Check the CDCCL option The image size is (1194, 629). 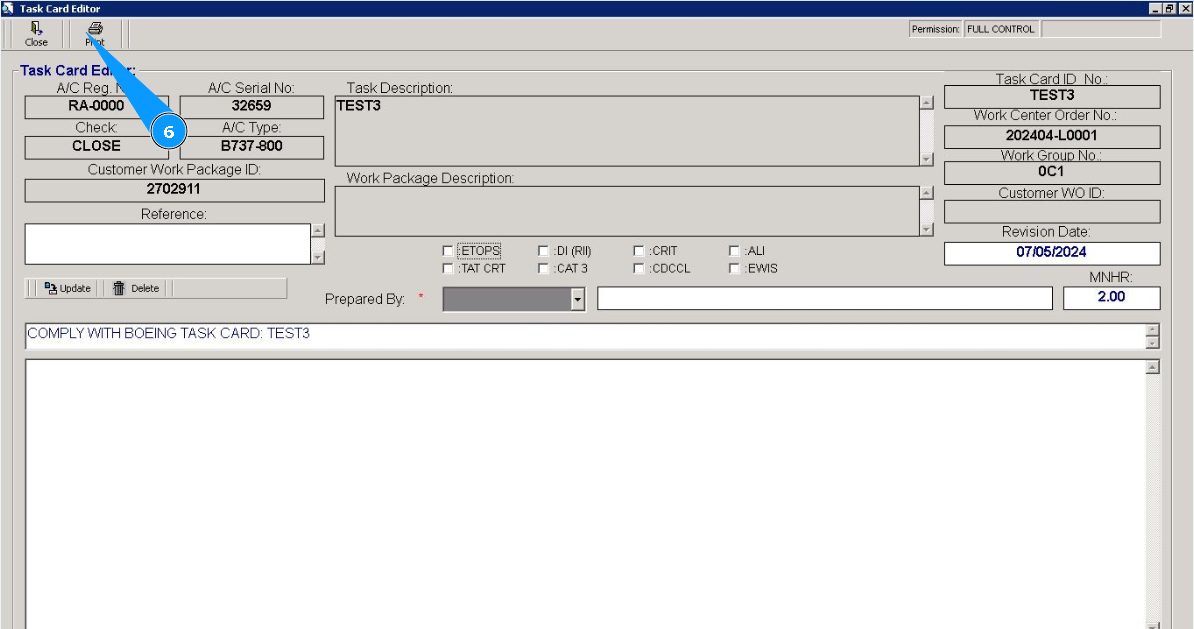(639, 268)
